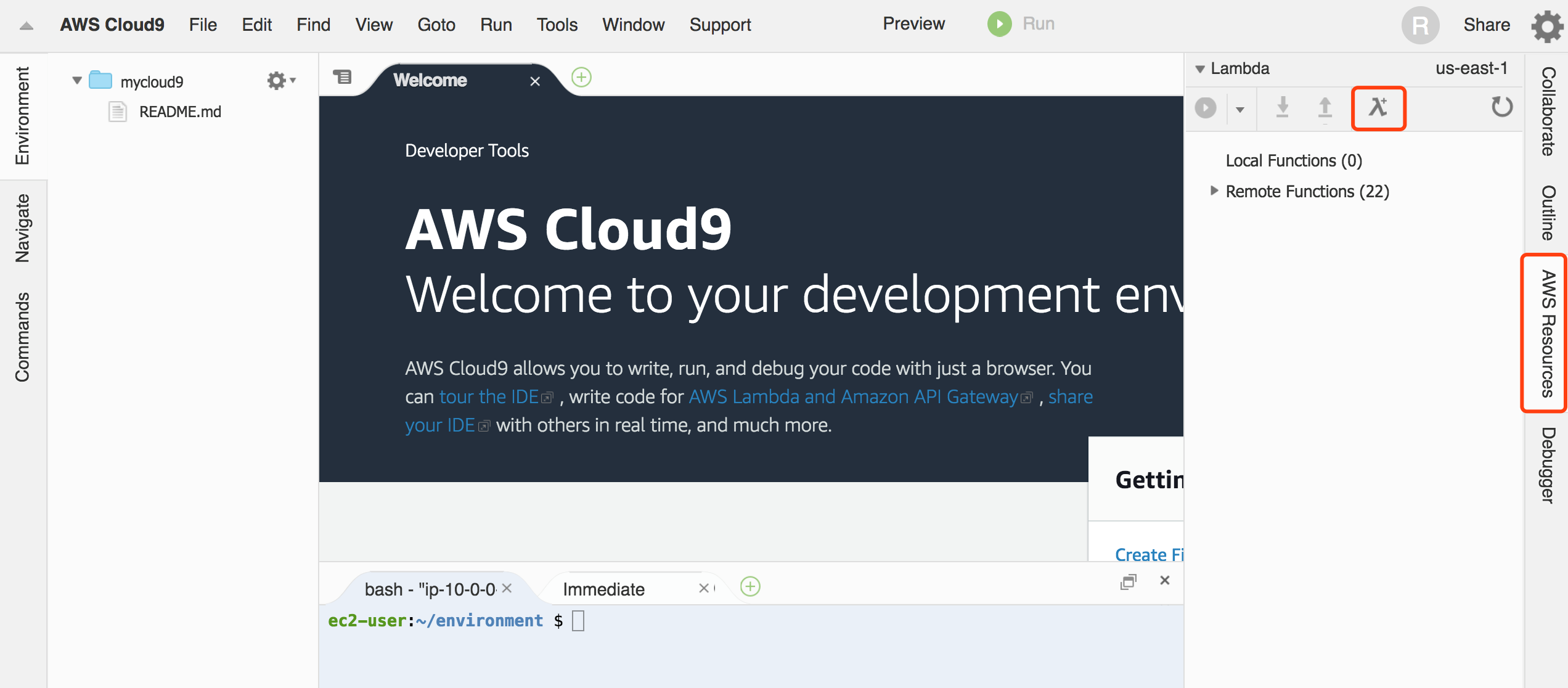Toggle the Collaborate side panel
Image resolution: width=1568 pixels, height=688 pixels.
pos(1548,112)
